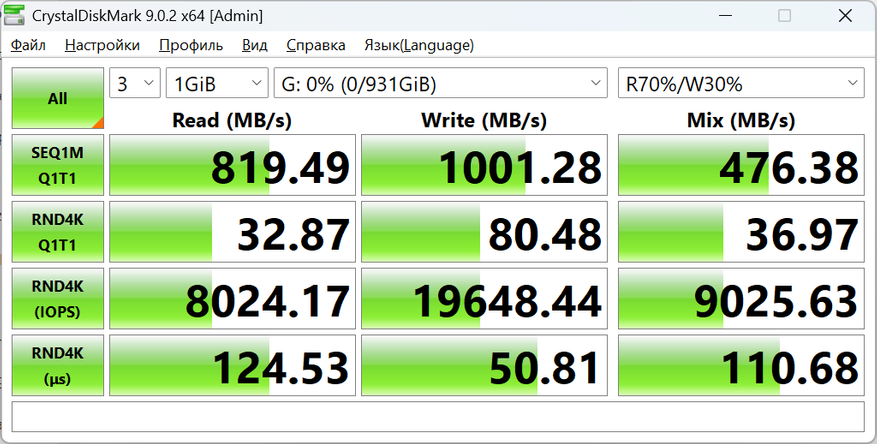The height and width of the screenshot is (444, 877).
Task: Close the CrystalDiskMark window
Action: (845, 16)
